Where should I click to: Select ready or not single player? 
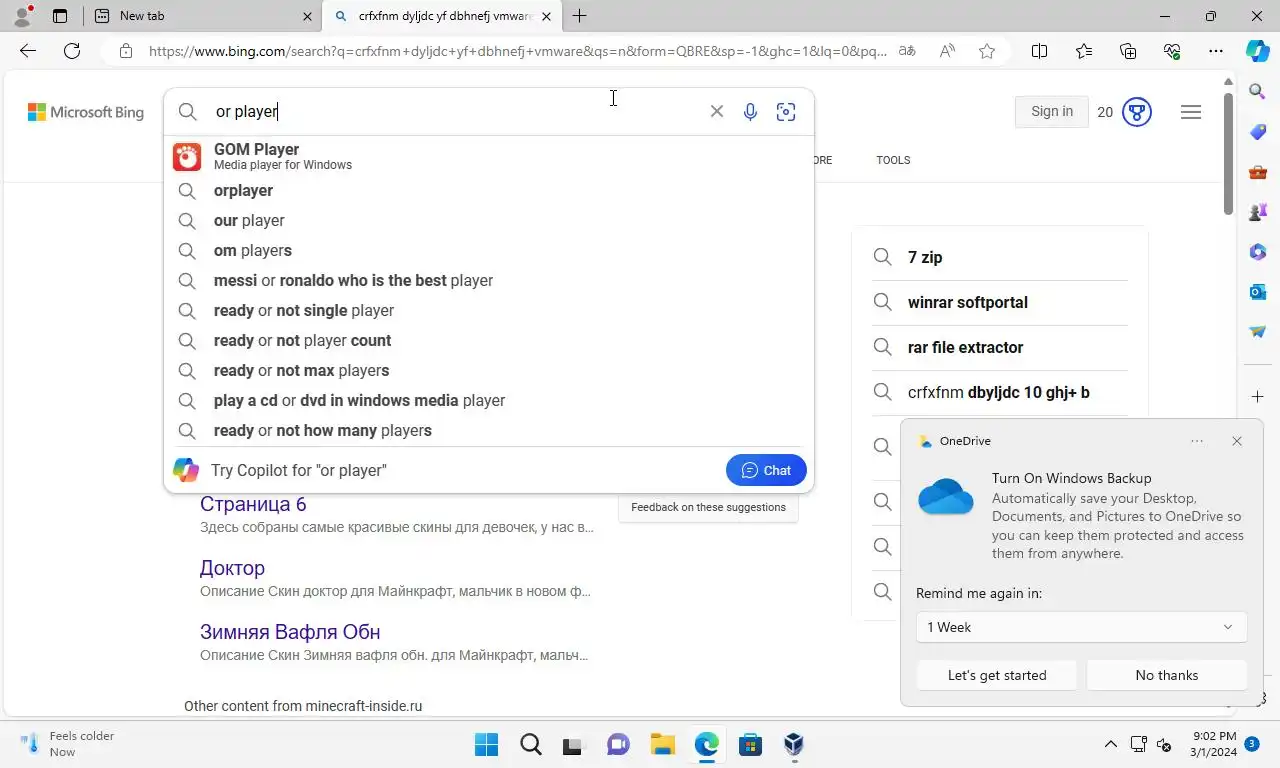[x=488, y=310]
